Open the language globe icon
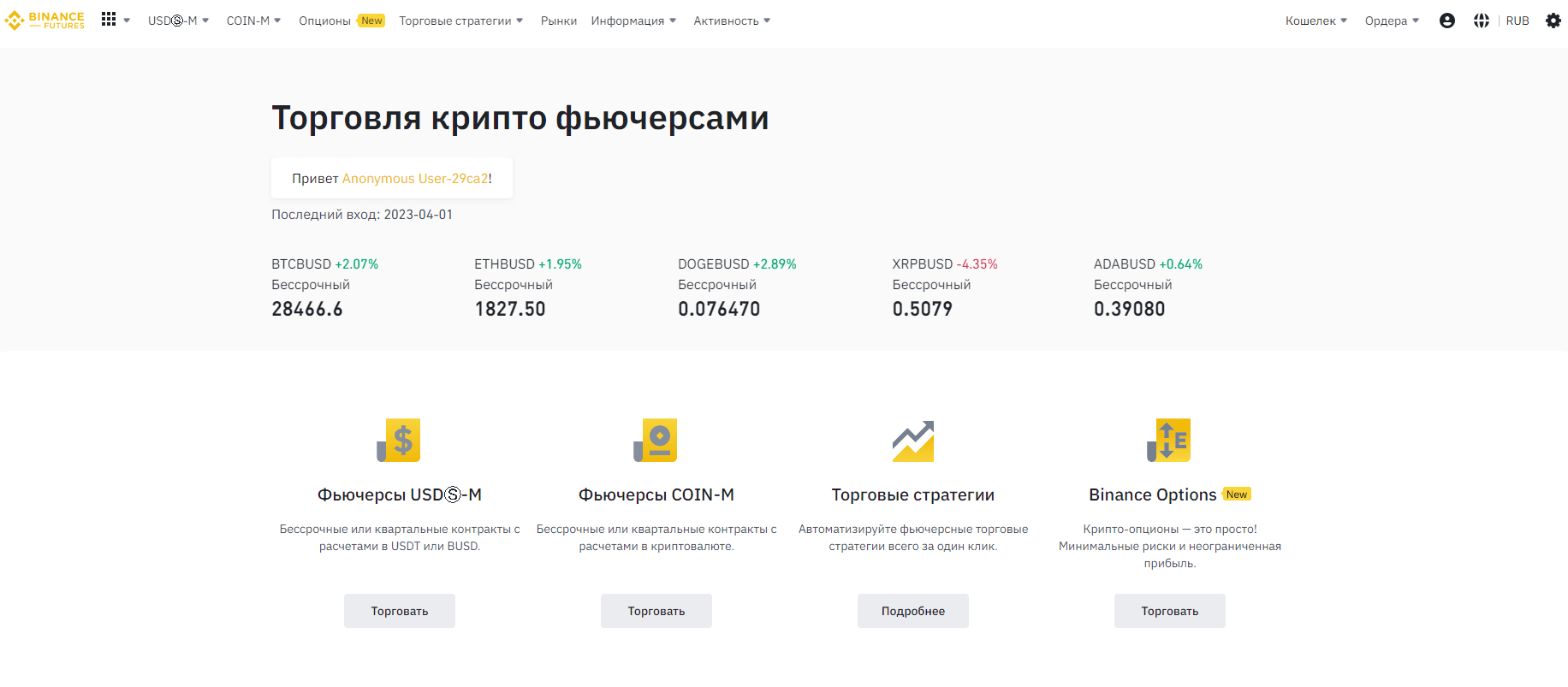Viewport: 1568px width, 687px height. click(1481, 21)
